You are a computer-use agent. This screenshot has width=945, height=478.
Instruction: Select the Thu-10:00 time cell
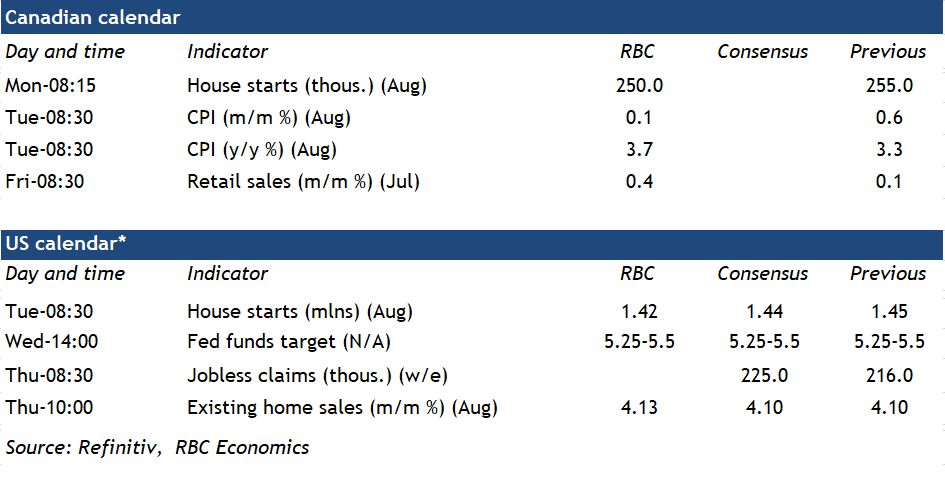coord(50,407)
